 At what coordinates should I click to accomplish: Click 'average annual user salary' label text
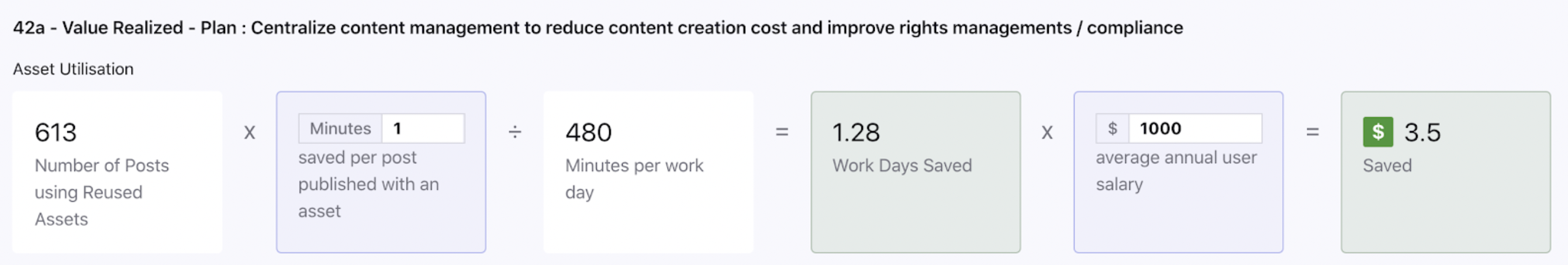1176,171
